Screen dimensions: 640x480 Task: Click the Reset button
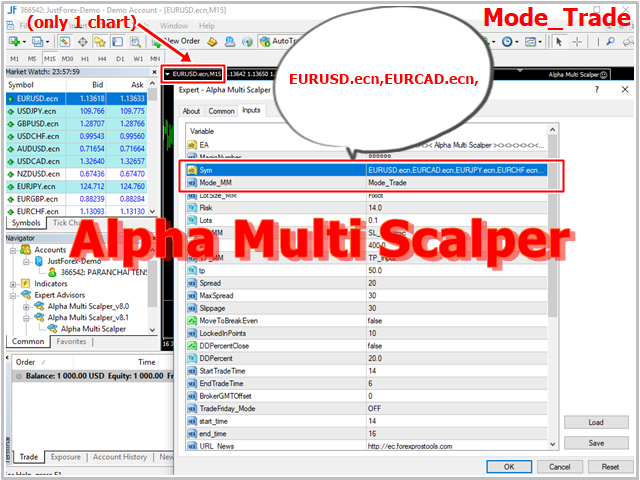coord(610,467)
